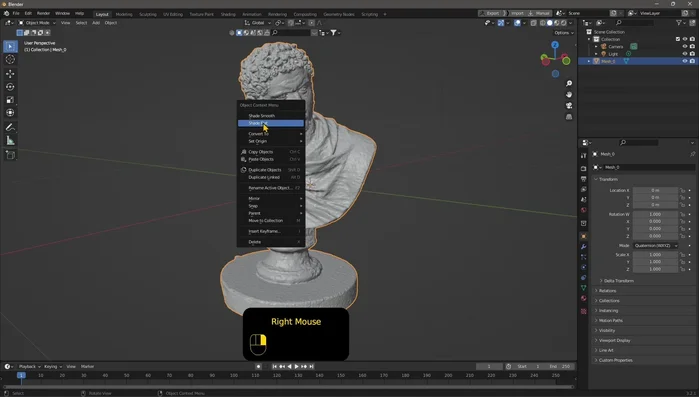
Task: Click the pan view hand icon
Action: point(569,94)
